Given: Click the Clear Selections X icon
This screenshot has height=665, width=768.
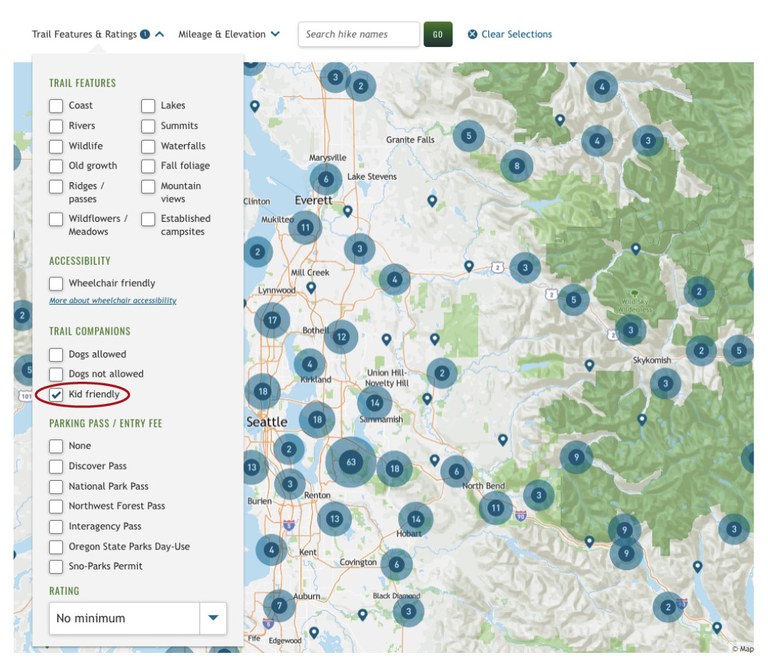Looking at the screenshot, I should [472, 34].
